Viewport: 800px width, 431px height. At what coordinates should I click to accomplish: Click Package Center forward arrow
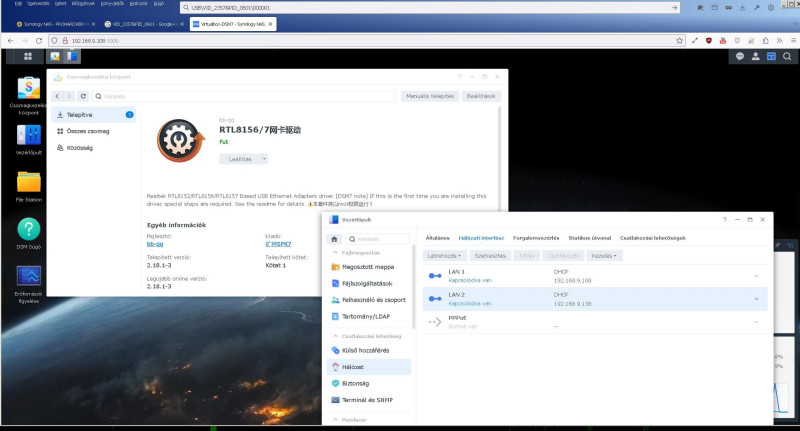coord(69,96)
